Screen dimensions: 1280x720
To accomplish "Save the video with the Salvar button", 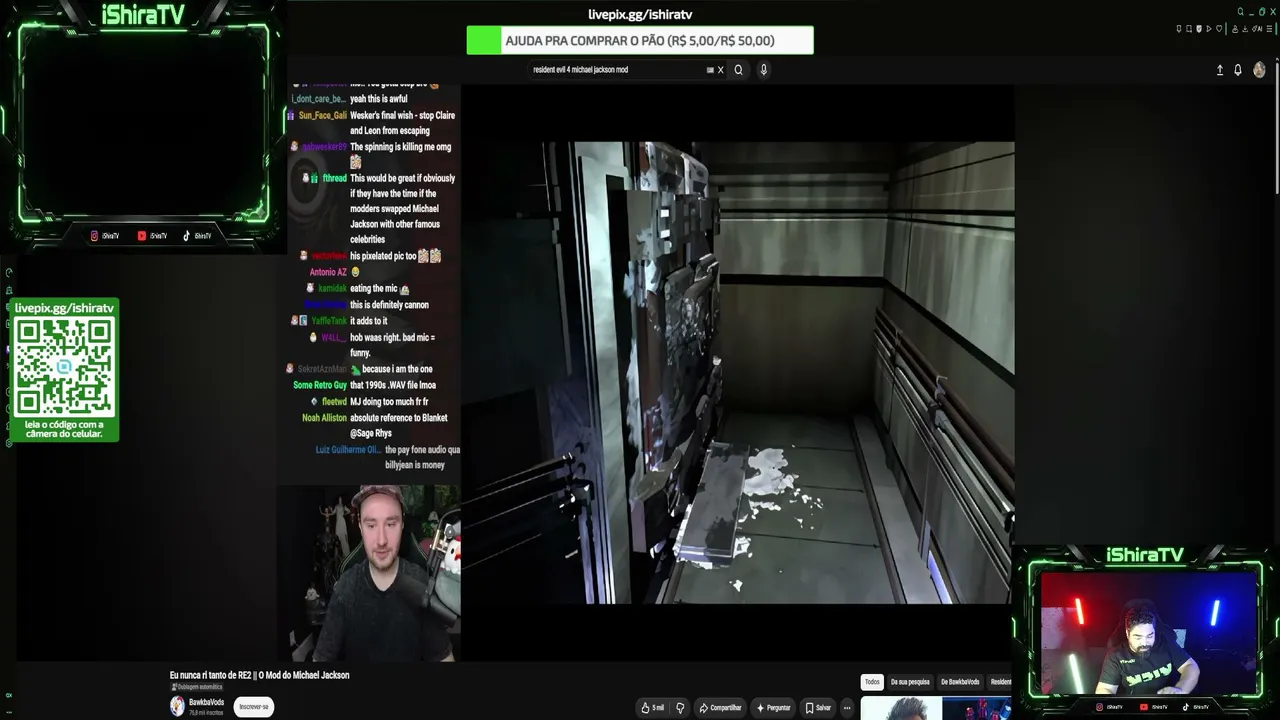I will (x=818, y=708).
